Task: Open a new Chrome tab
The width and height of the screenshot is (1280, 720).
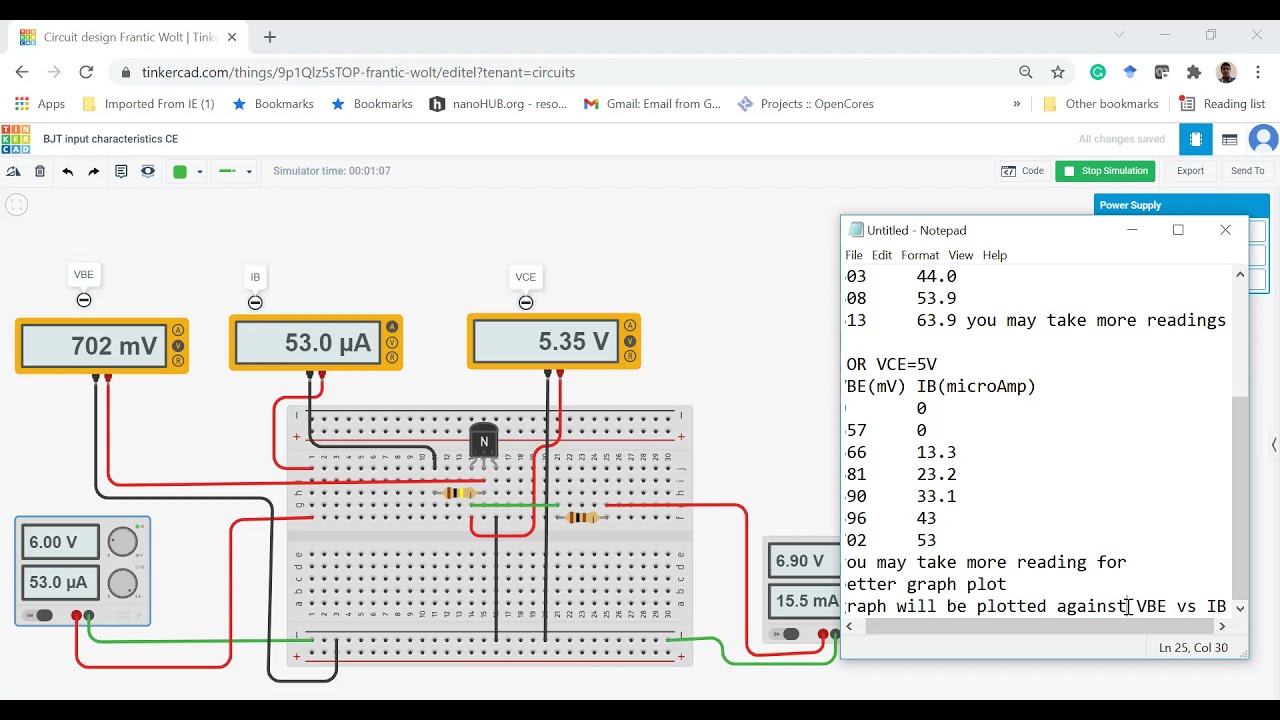Action: click(270, 37)
